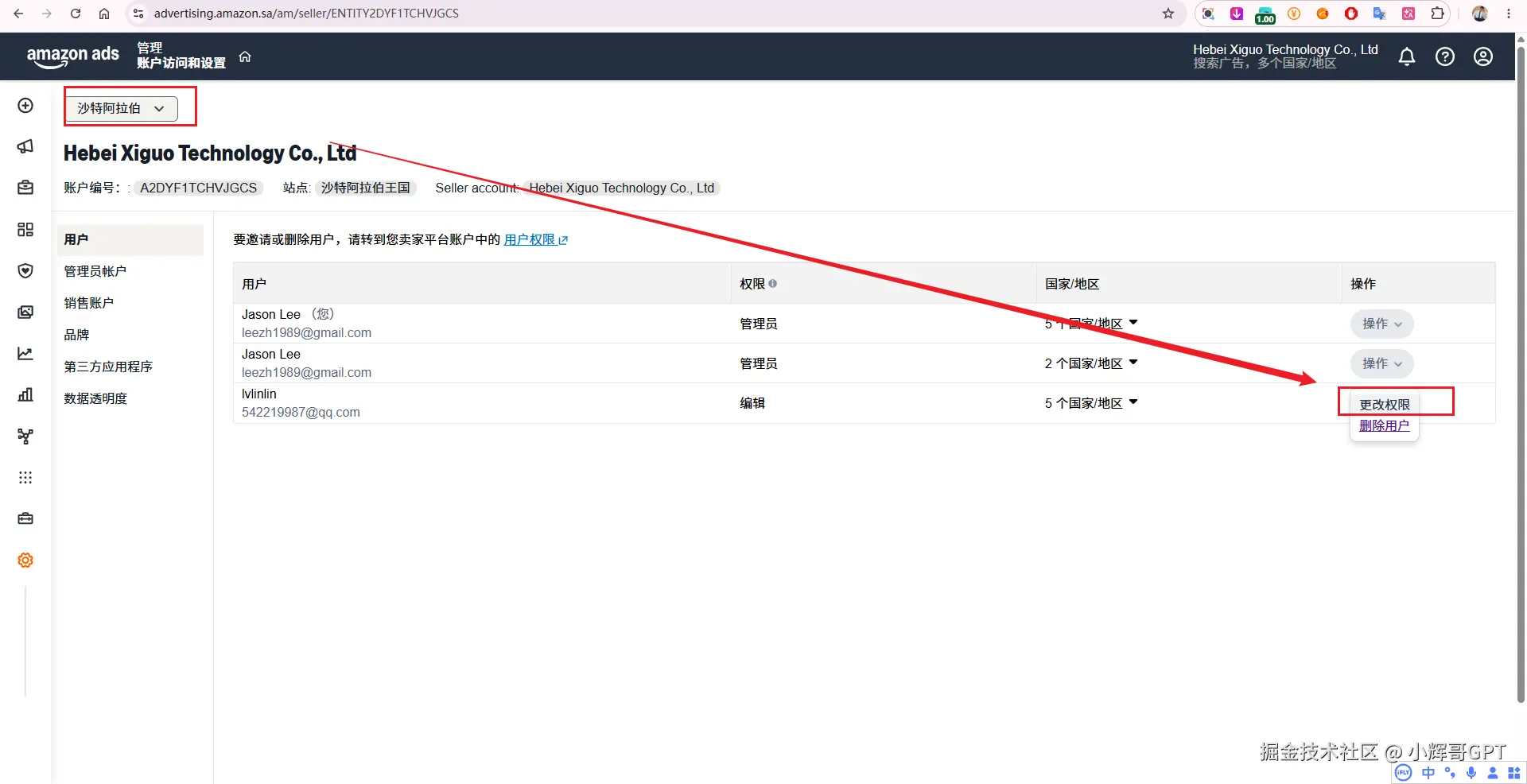The image size is (1527, 784).
Task: Select the 用户 tab in side menu
Action: pos(130,239)
